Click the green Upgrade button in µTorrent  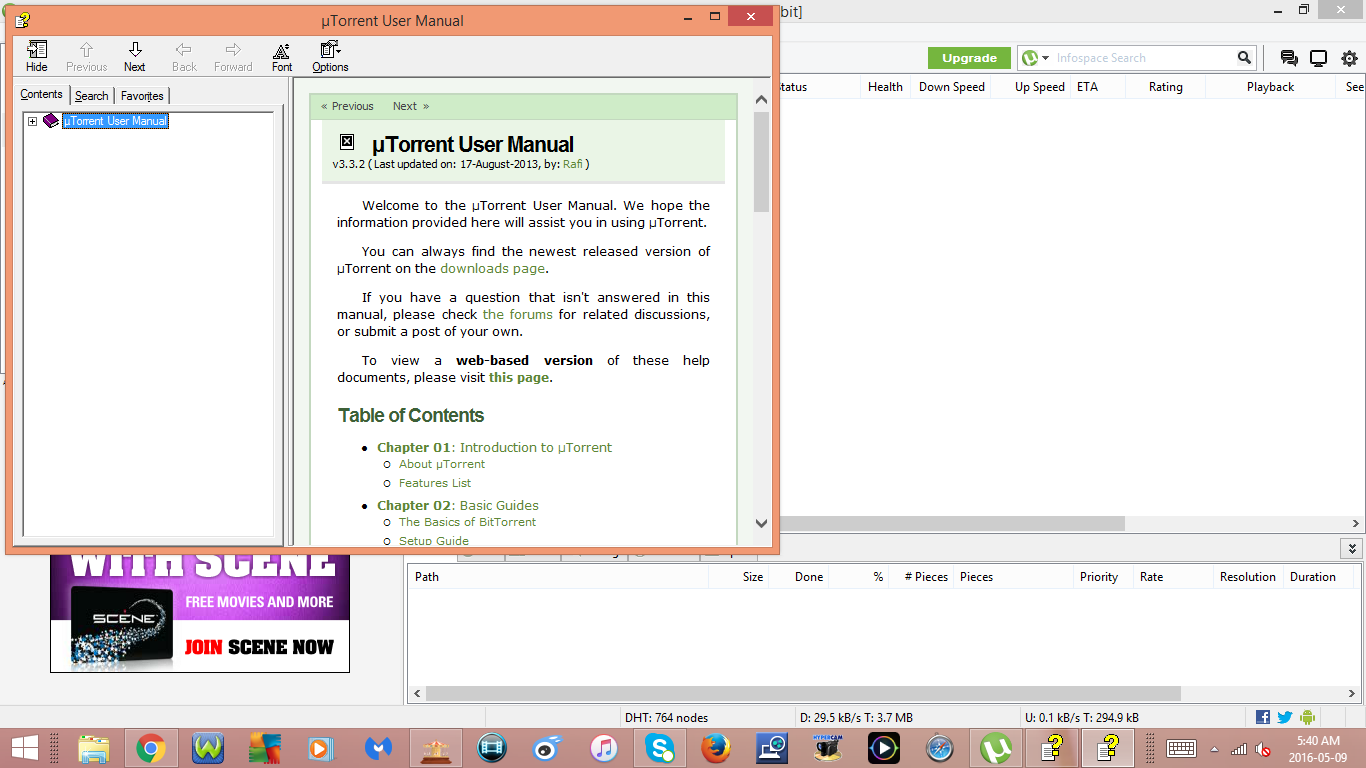969,58
